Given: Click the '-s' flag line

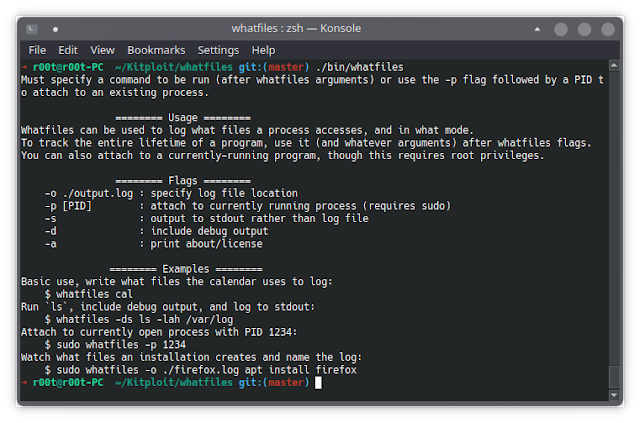Looking at the screenshot, I should (x=207, y=219).
